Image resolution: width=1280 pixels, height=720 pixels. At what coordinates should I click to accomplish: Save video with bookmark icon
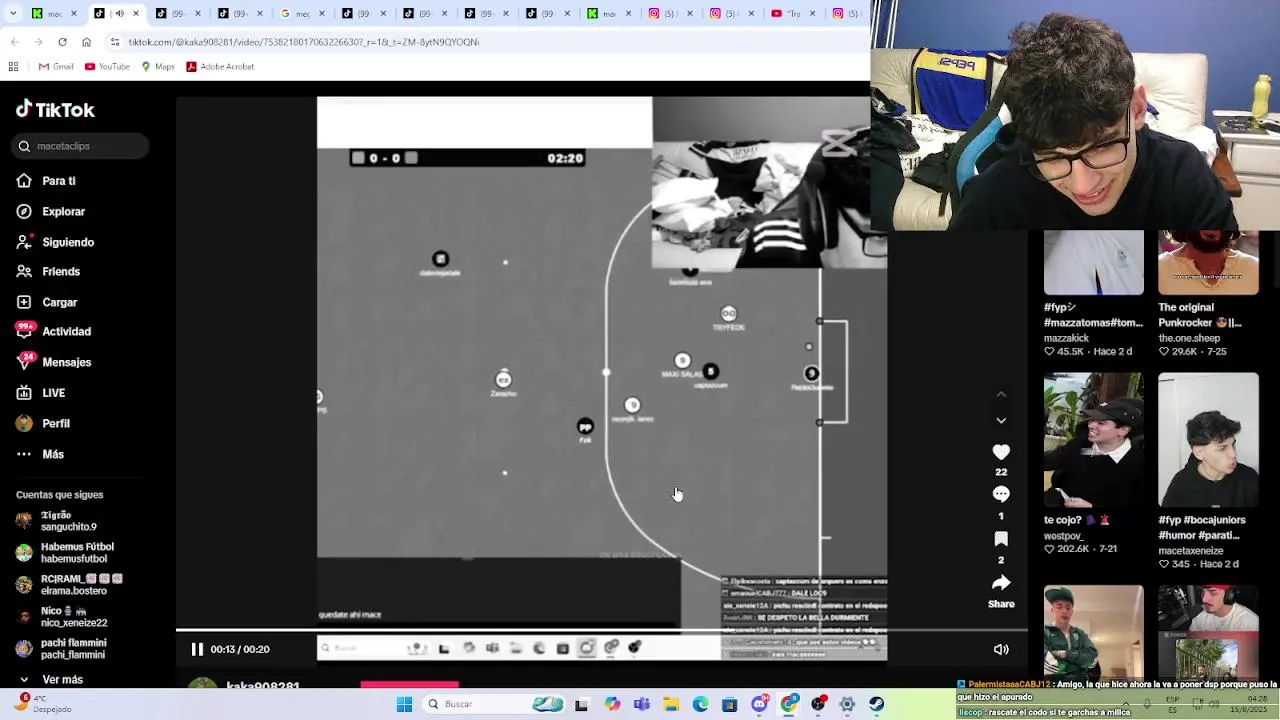point(1001,539)
